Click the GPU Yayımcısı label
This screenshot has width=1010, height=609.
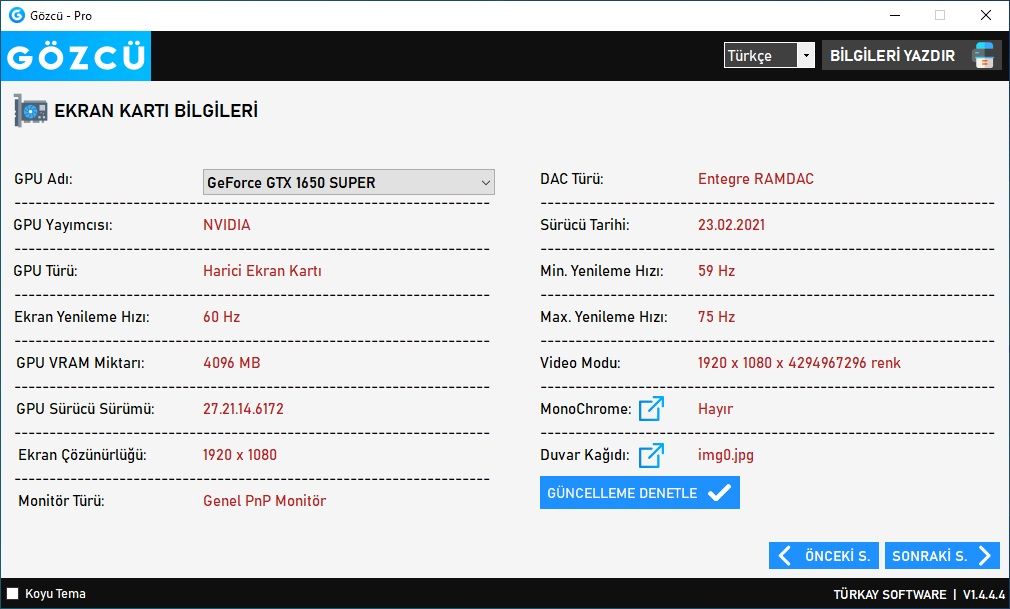click(x=63, y=225)
